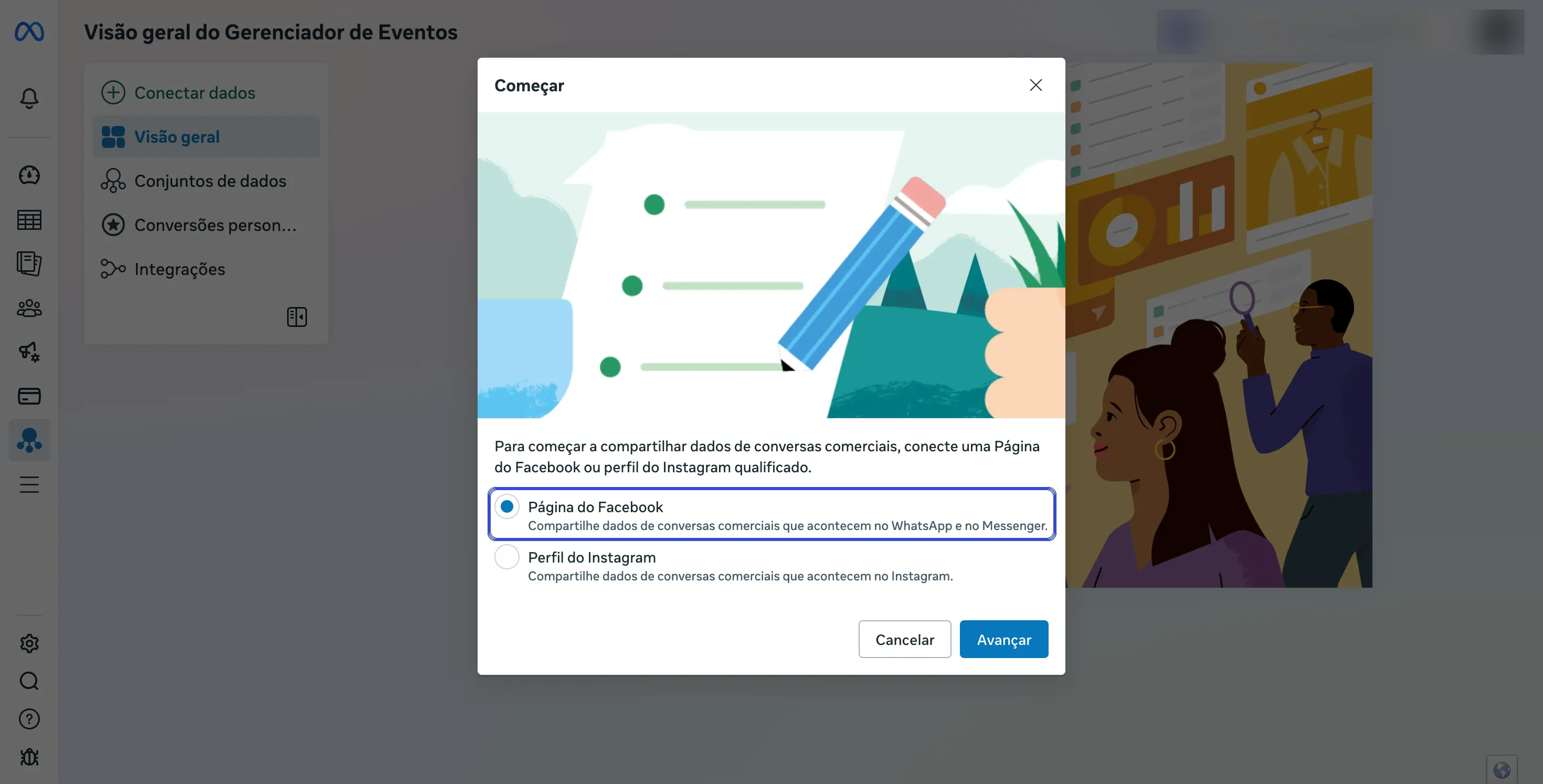This screenshot has height=784, width=1543.
Task: Open the all tools hamburger menu
Action: [x=29, y=484]
